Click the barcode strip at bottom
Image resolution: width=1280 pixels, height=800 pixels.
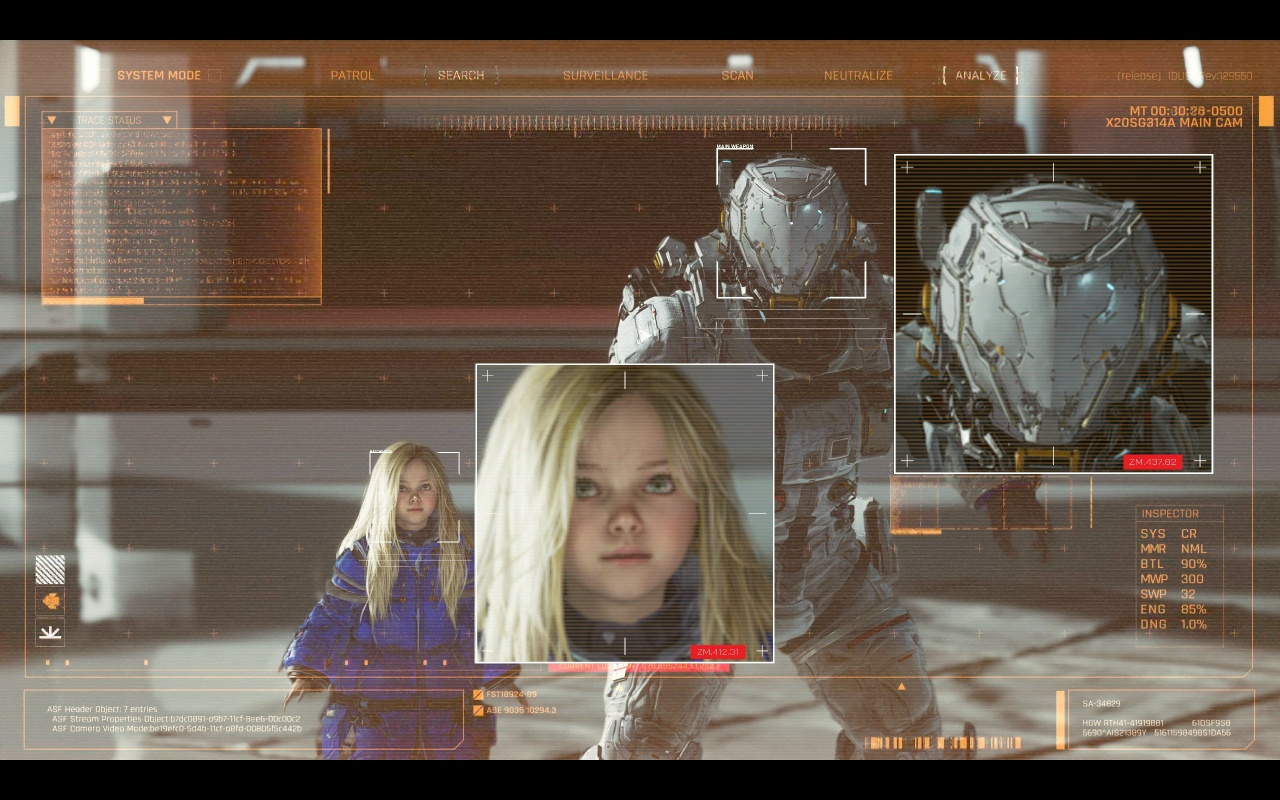coord(945,743)
